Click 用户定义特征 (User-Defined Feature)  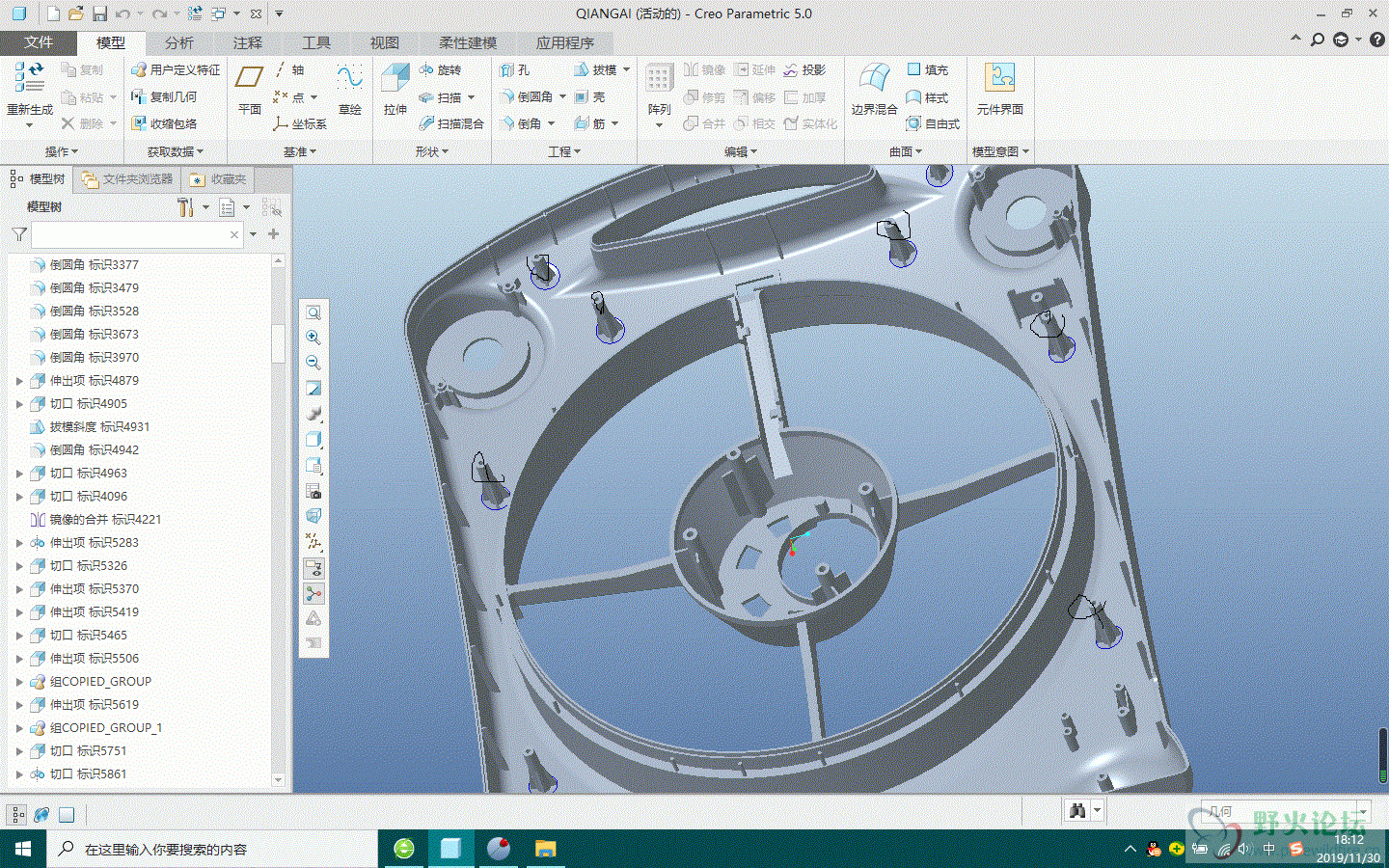coord(176,70)
